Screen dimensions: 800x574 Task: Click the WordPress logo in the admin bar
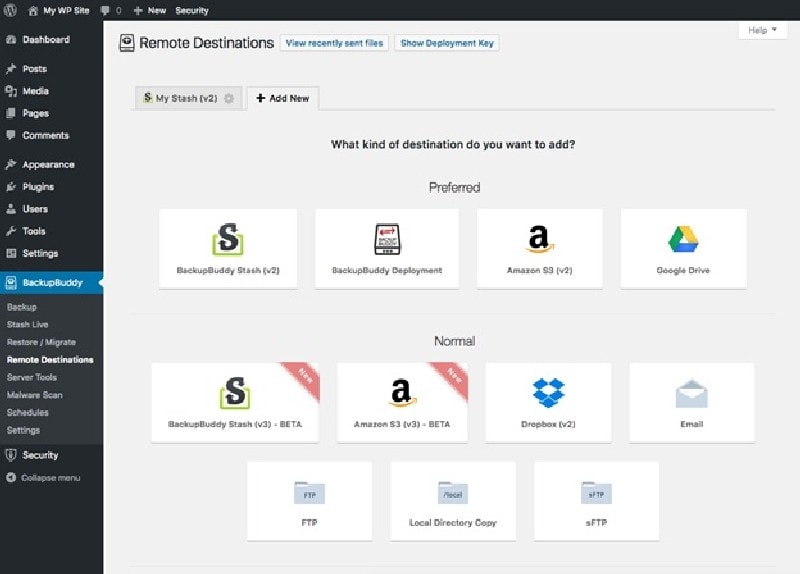point(10,10)
